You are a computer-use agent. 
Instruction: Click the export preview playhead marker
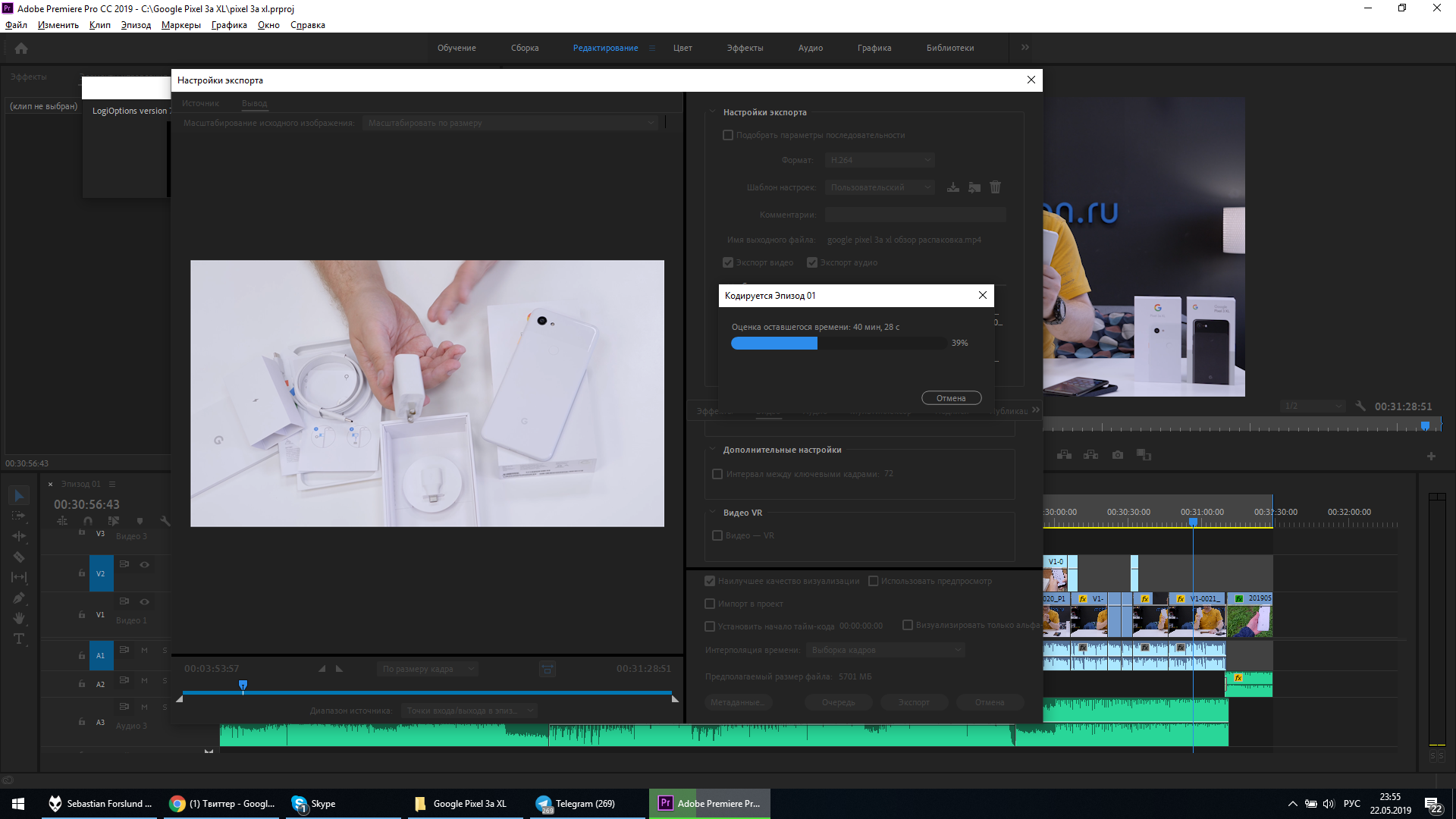[243, 686]
